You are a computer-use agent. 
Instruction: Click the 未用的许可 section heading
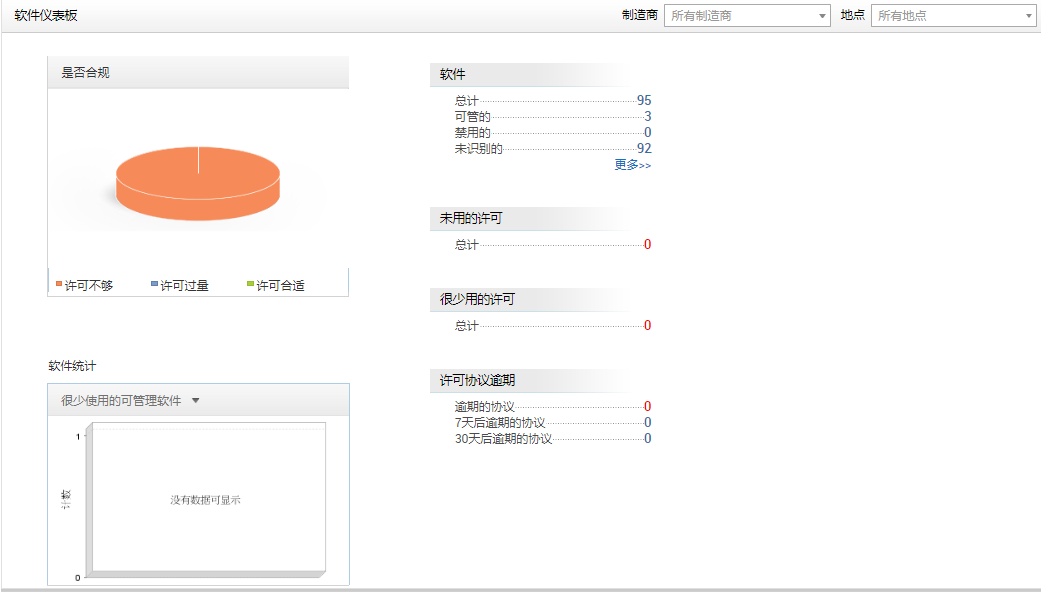tap(471, 218)
